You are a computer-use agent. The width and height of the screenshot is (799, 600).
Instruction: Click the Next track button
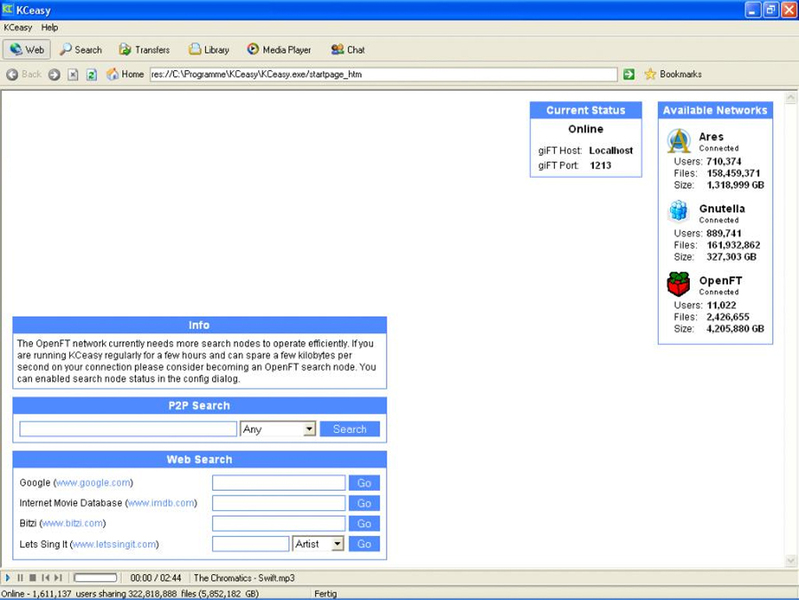tap(58, 578)
